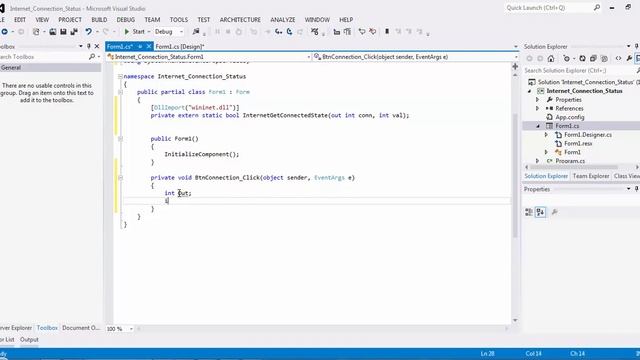Open the PROJECT menu
The image size is (640, 360).
click(70, 20)
